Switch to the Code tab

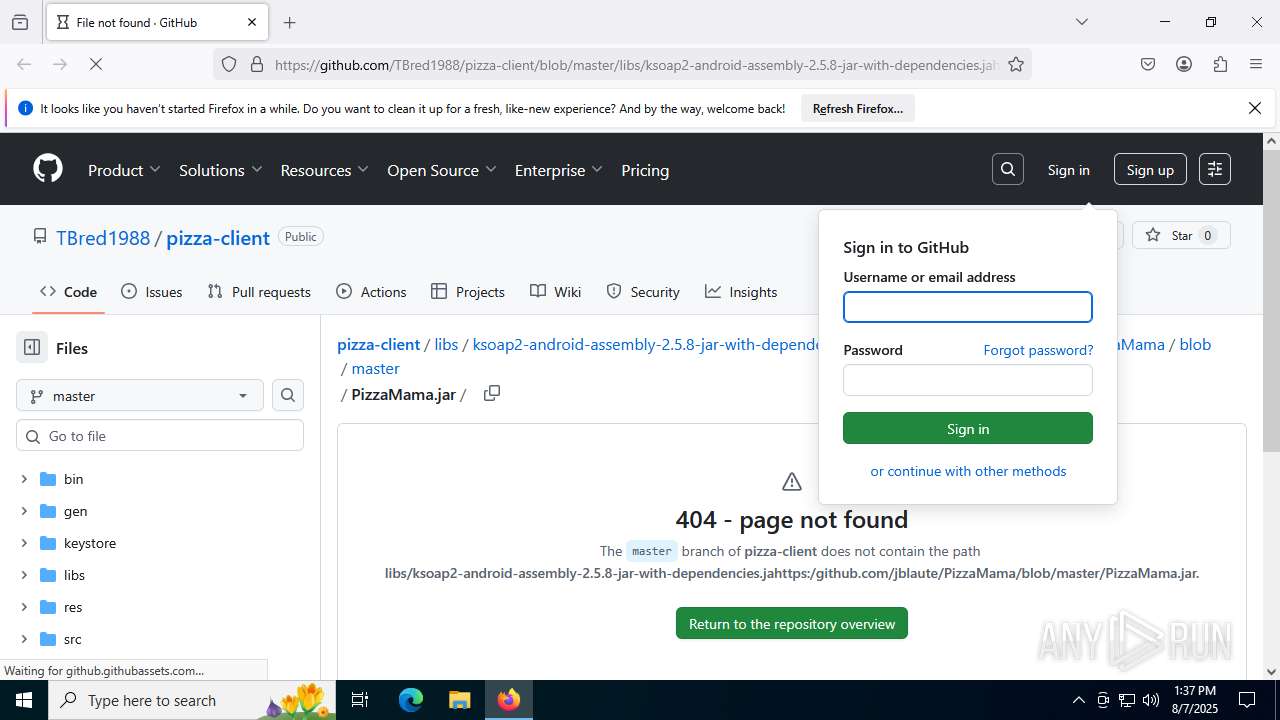coord(68,292)
